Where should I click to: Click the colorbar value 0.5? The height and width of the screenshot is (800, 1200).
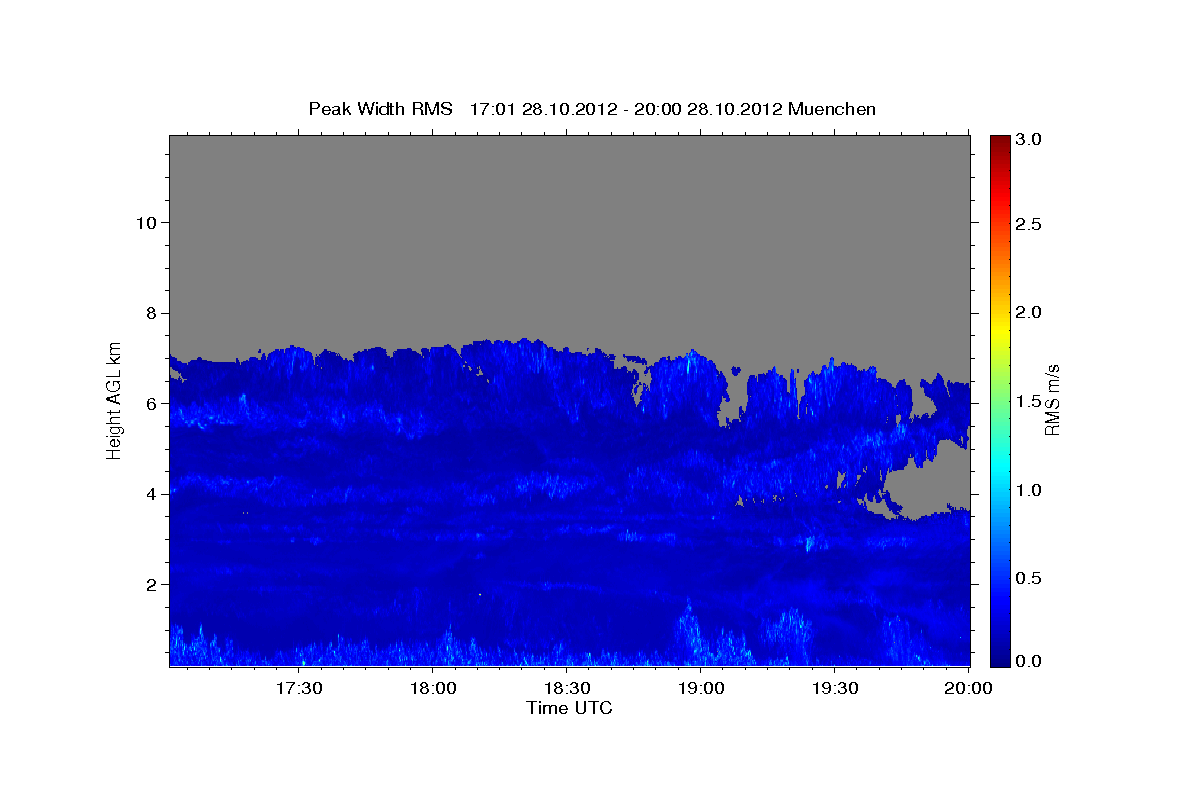click(x=1029, y=579)
